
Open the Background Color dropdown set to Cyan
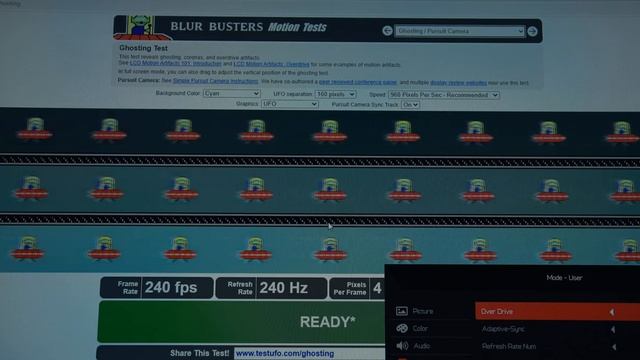coord(231,93)
